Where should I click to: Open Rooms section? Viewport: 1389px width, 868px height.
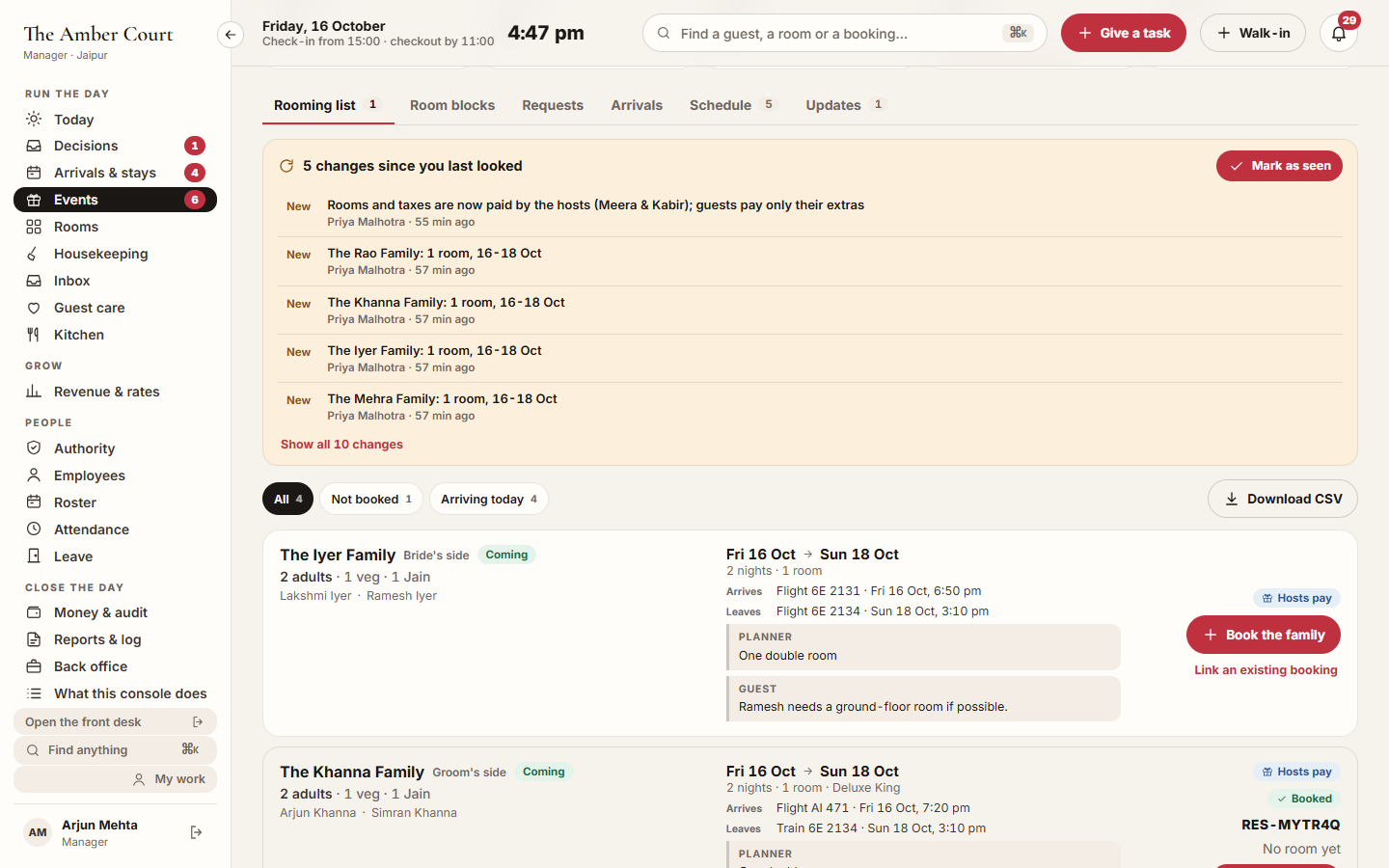pos(115,227)
